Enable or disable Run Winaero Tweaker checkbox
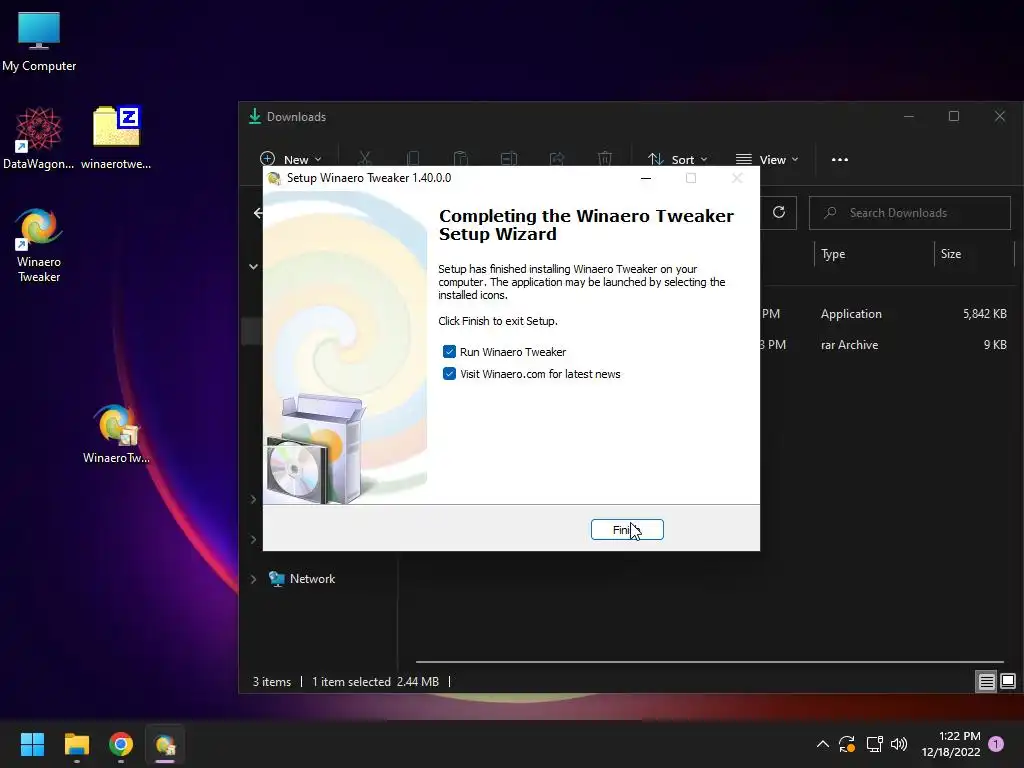This screenshot has width=1024, height=768. point(449,352)
